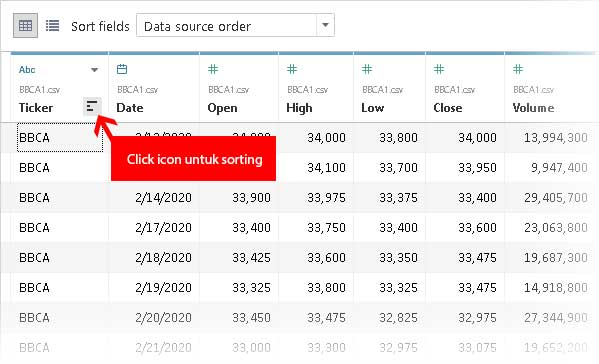599x364 pixels.
Task: Switch to grid preview view icon
Action: tap(25, 26)
